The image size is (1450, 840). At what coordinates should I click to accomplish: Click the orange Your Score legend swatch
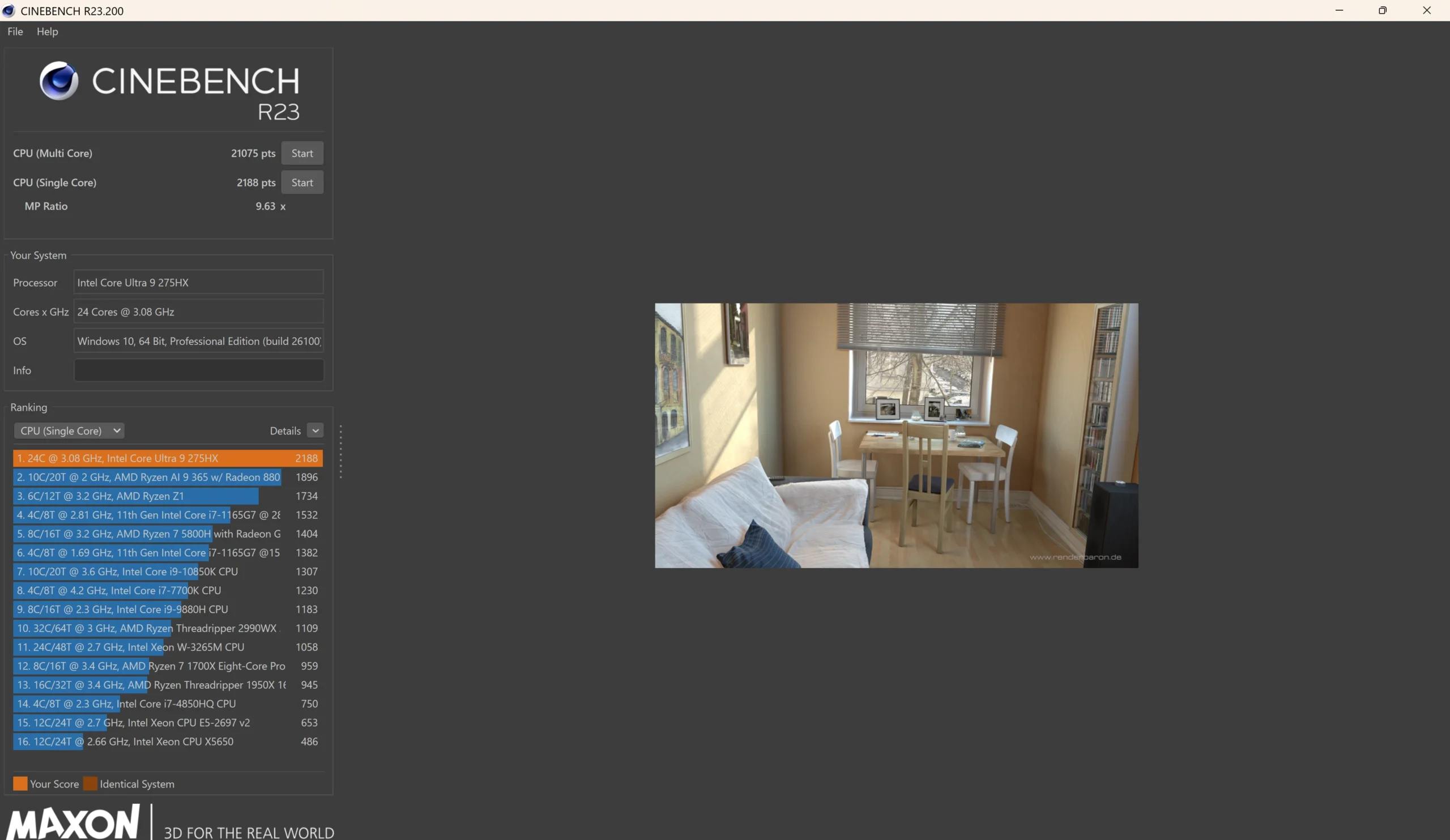(20, 783)
